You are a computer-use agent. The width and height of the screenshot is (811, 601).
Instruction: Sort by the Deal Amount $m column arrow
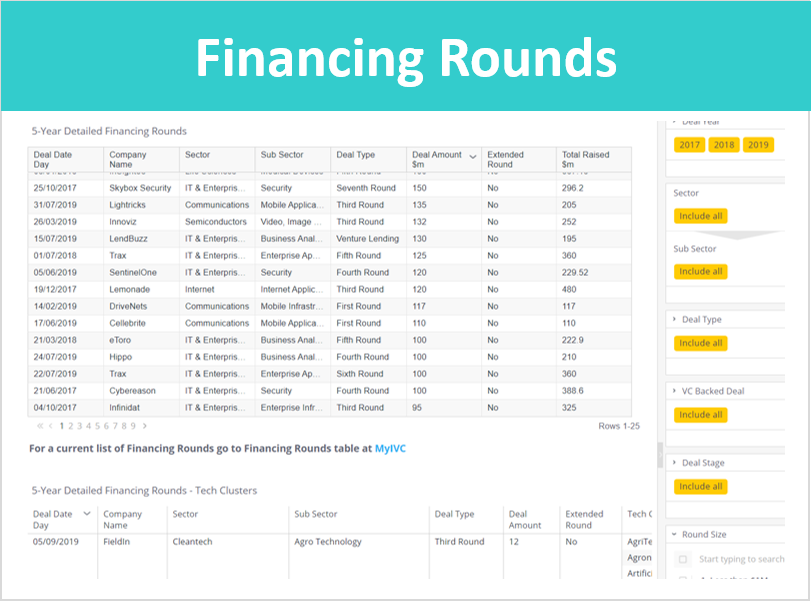[472, 156]
